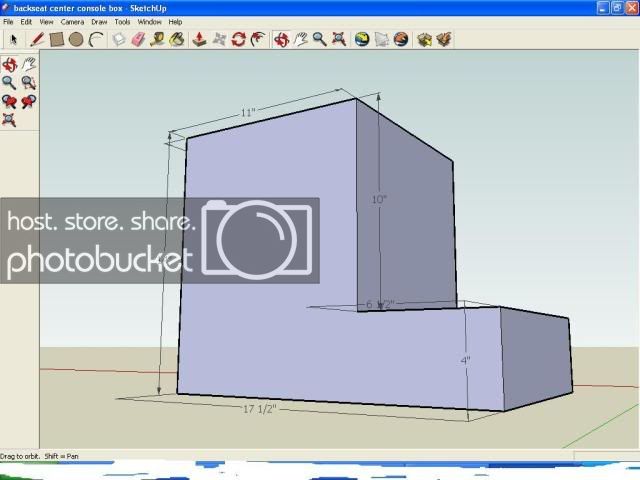Minimize the SketchUp window
The image size is (640, 480).
(x=603, y=8)
